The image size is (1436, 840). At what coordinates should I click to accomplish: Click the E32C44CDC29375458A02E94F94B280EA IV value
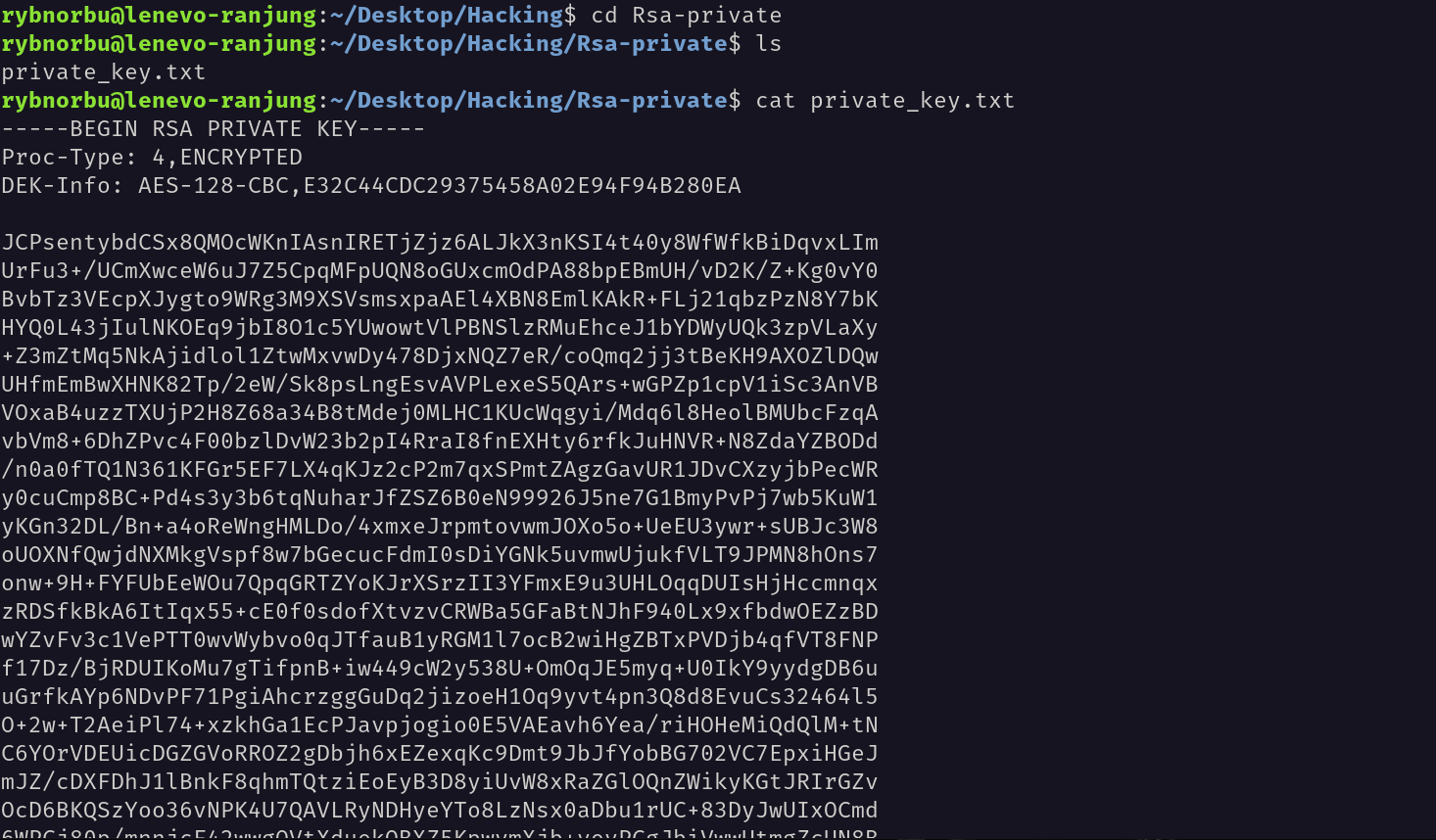point(522,186)
